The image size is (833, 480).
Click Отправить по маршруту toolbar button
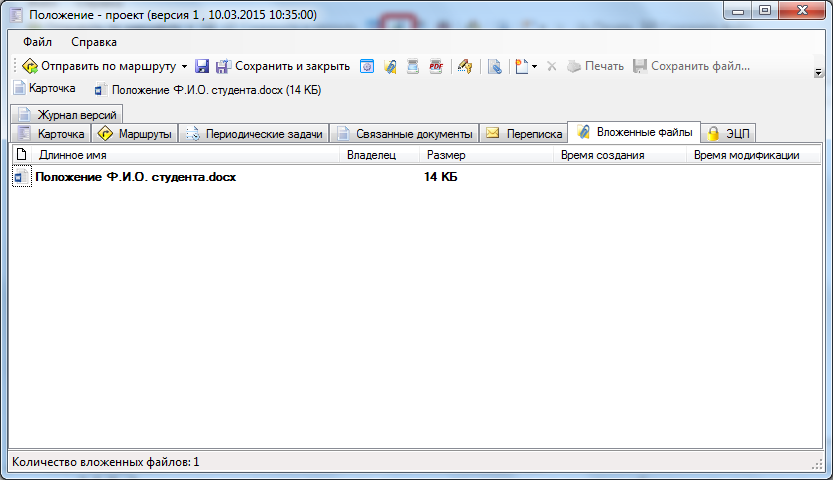(99, 66)
